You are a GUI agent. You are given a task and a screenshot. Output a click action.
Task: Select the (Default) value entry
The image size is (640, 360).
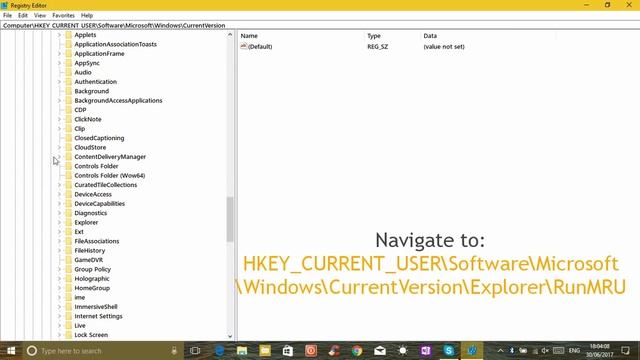point(260,47)
